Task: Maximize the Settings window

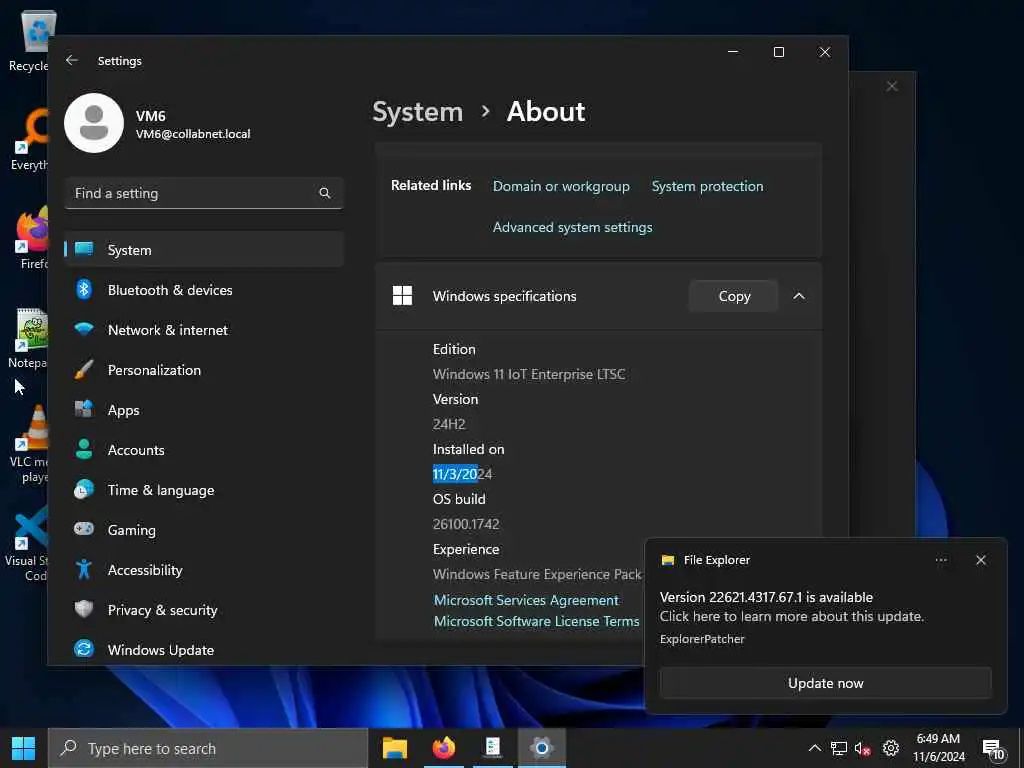Action: tap(778, 52)
